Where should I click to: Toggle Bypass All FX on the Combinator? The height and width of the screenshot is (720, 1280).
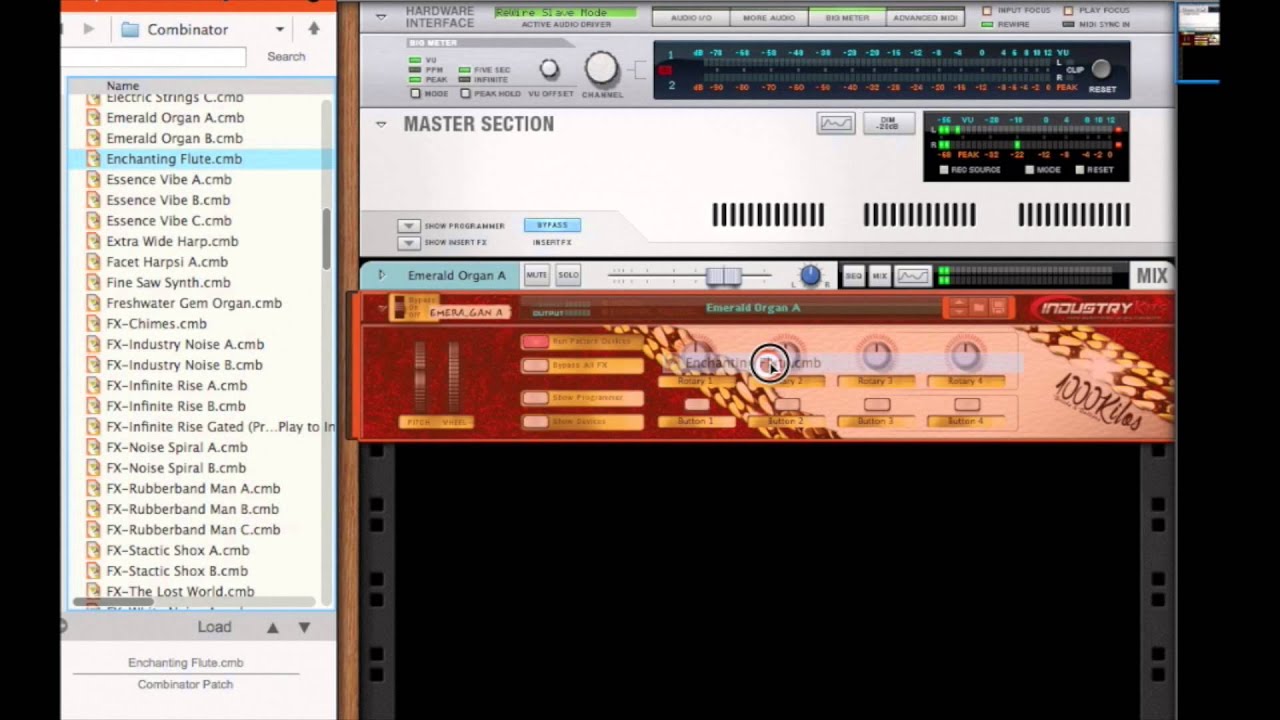pyautogui.click(x=535, y=366)
